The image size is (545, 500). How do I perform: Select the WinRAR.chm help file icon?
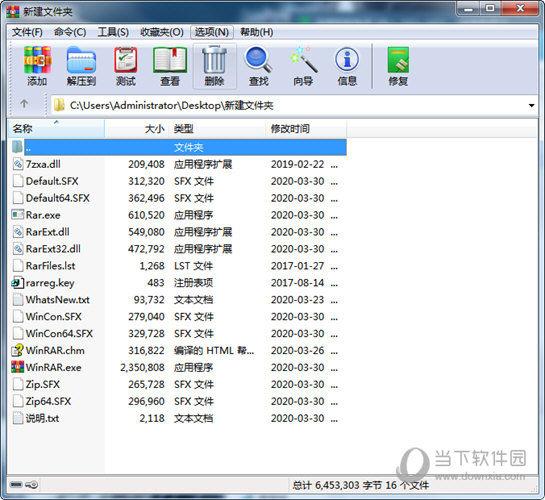click(x=18, y=350)
